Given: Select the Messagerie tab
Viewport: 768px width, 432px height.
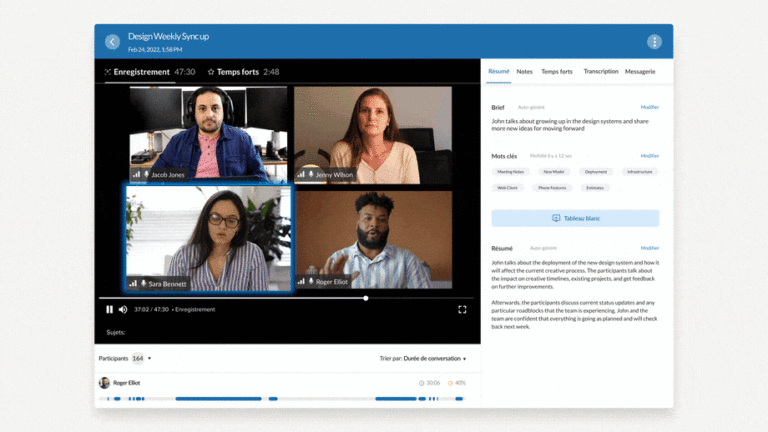Looking at the screenshot, I should pos(640,72).
